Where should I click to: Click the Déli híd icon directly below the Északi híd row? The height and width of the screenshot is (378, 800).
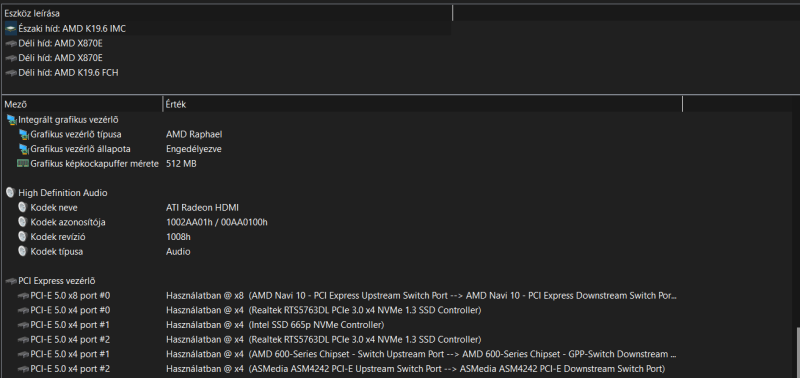coord(11,44)
